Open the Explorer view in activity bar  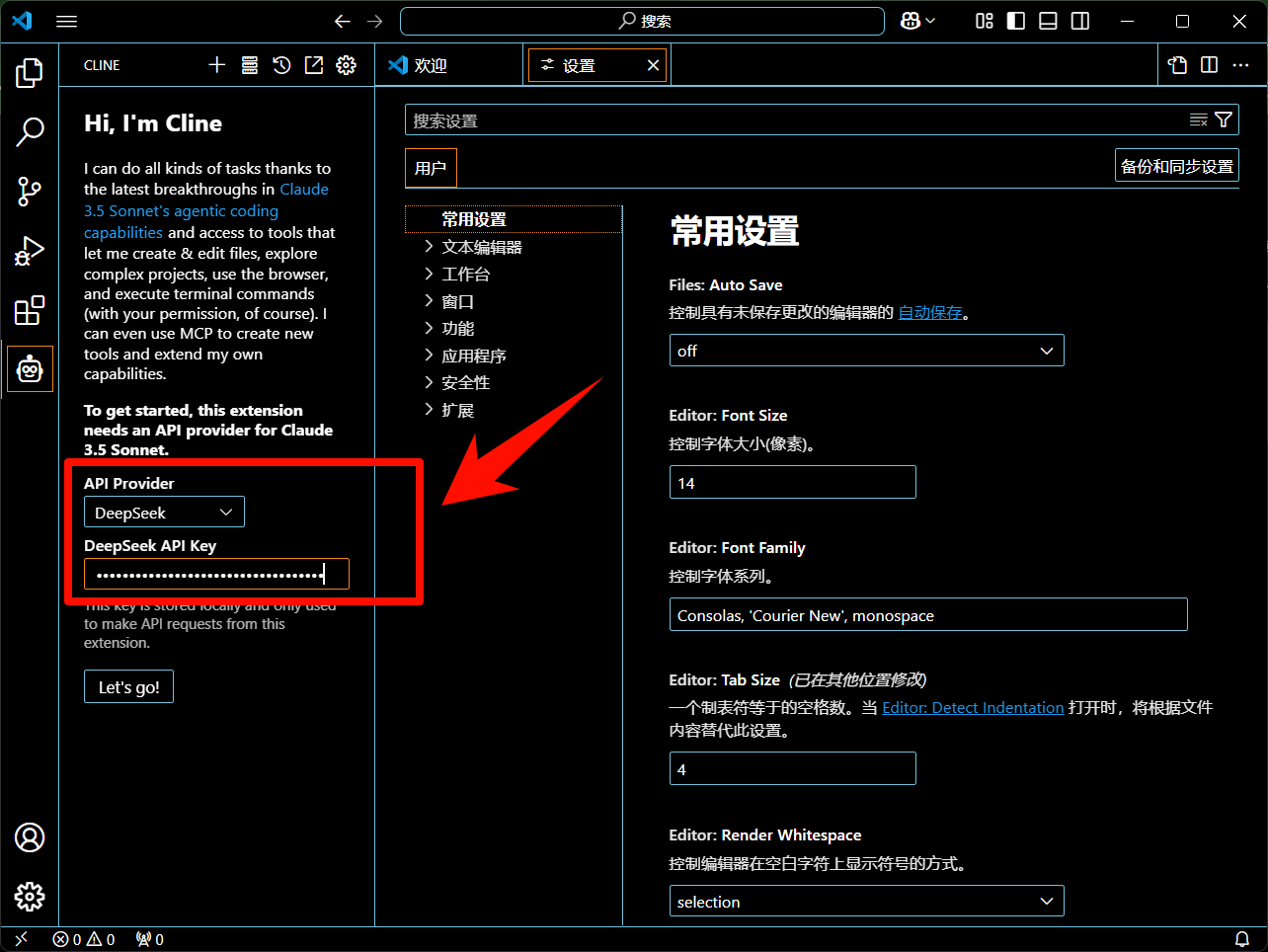pyautogui.click(x=30, y=72)
